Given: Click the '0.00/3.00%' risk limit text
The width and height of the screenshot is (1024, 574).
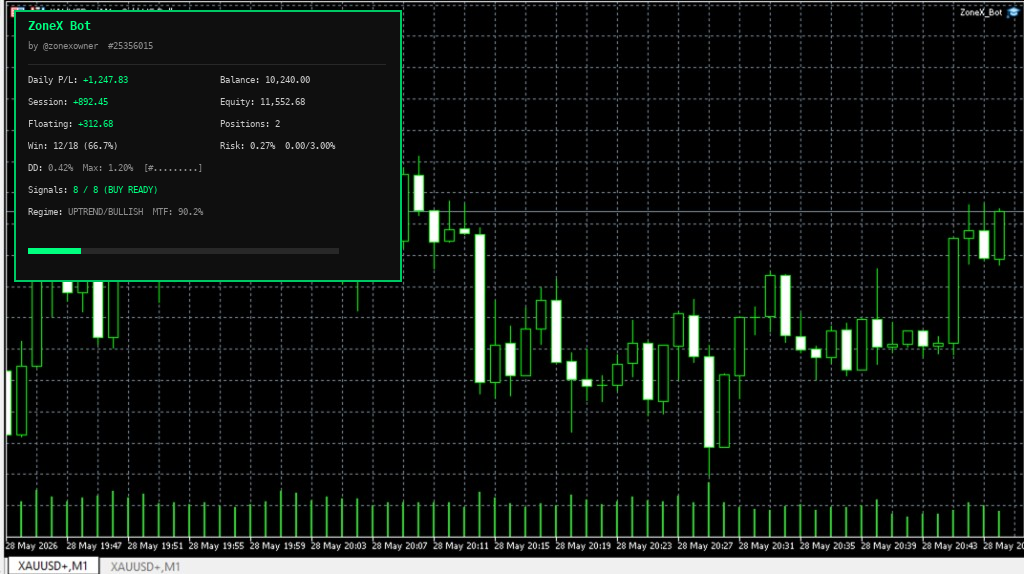Looking at the screenshot, I should pyautogui.click(x=310, y=146).
